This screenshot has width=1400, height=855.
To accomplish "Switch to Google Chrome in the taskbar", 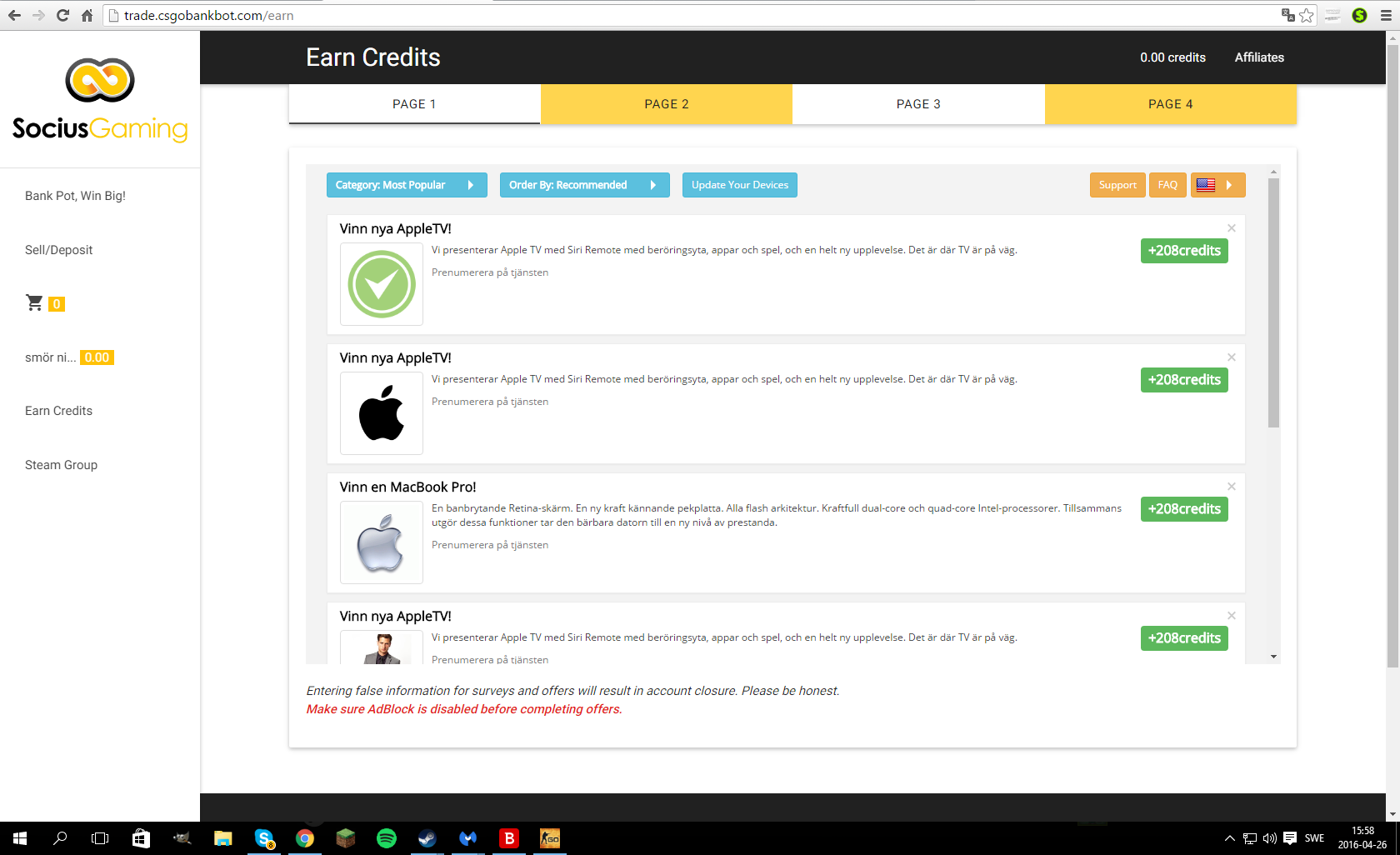I will pos(305,838).
